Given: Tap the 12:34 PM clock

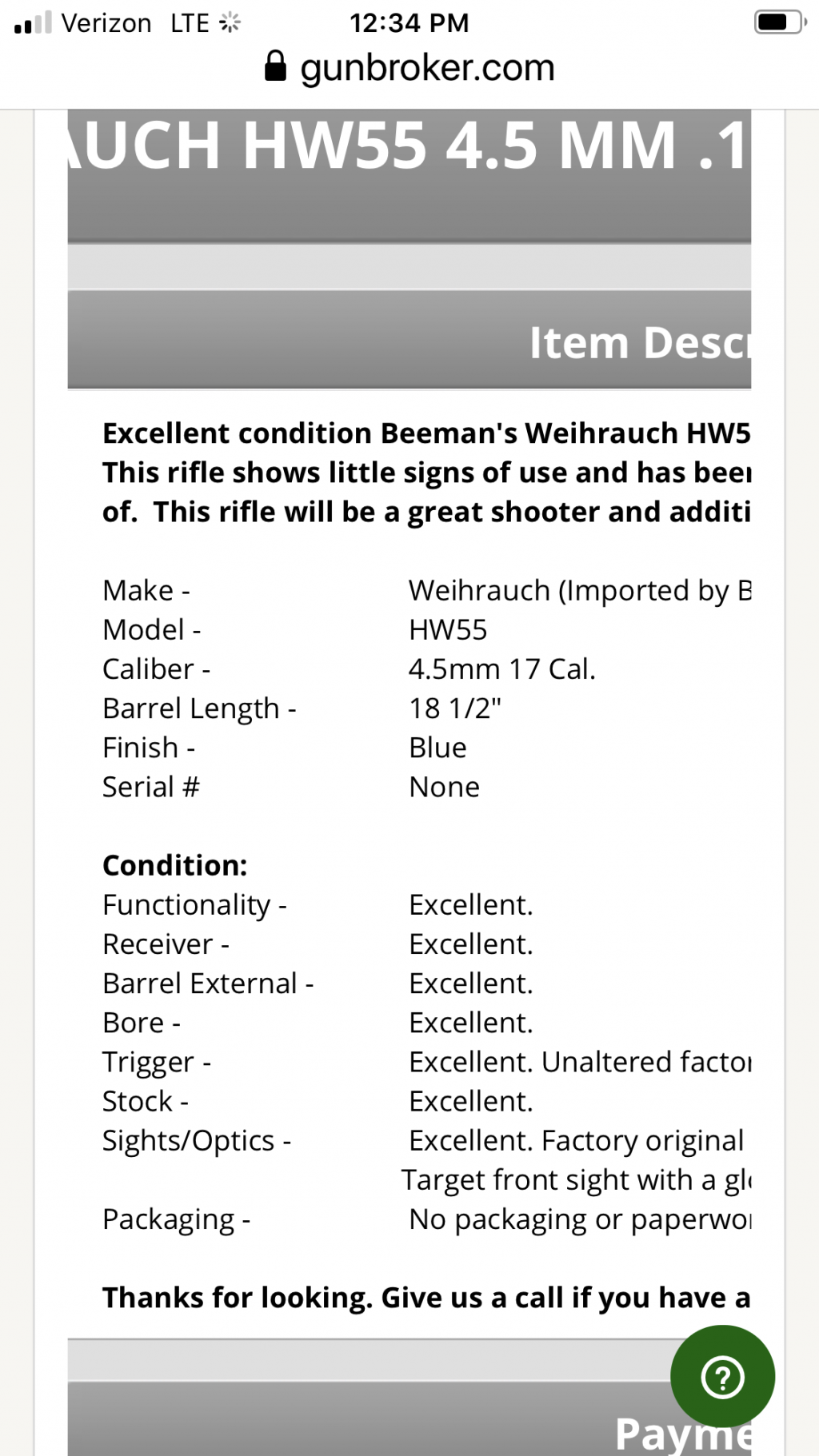Looking at the screenshot, I should 409,22.
